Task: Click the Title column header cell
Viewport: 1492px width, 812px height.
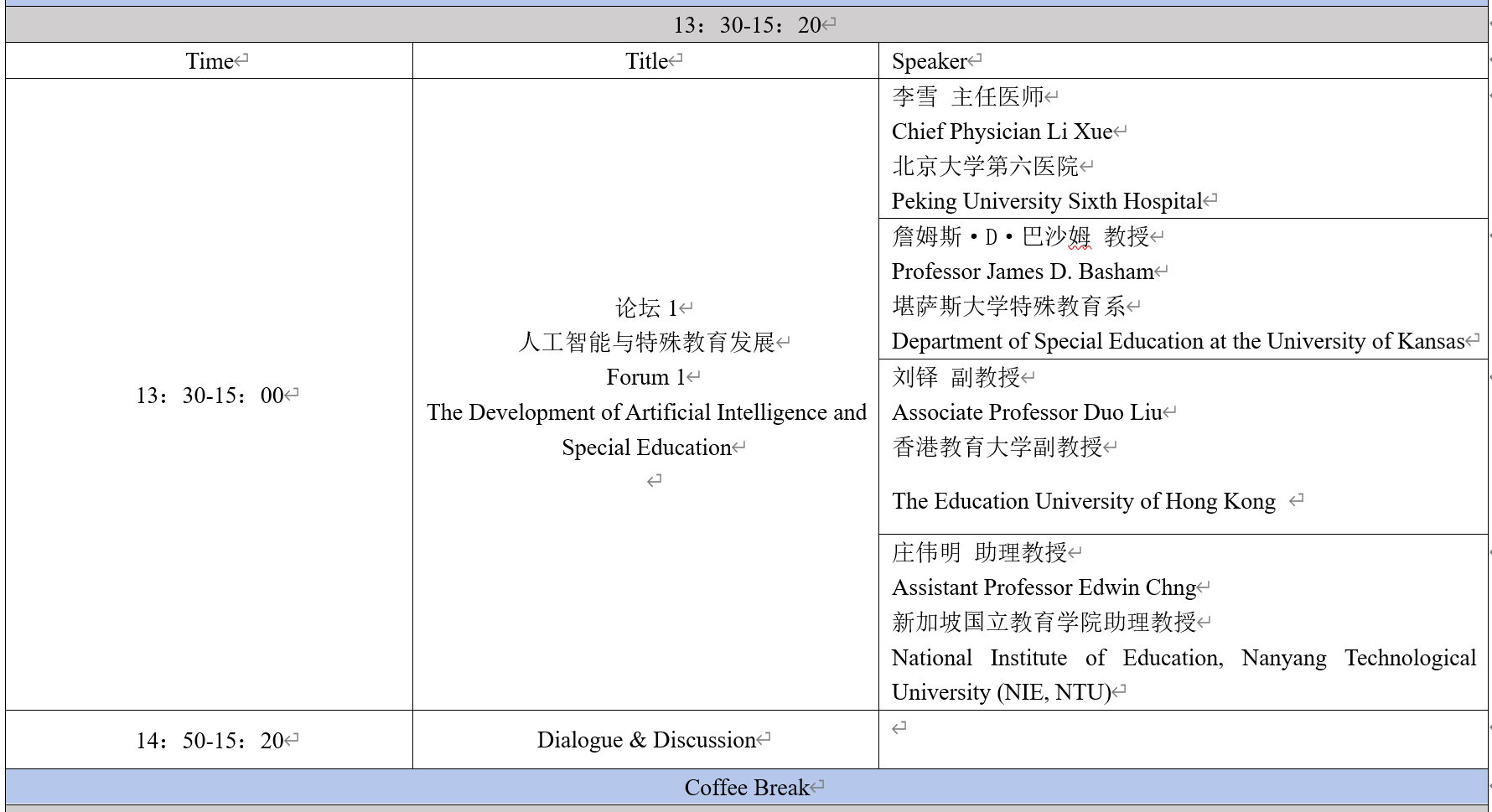Action: click(645, 61)
